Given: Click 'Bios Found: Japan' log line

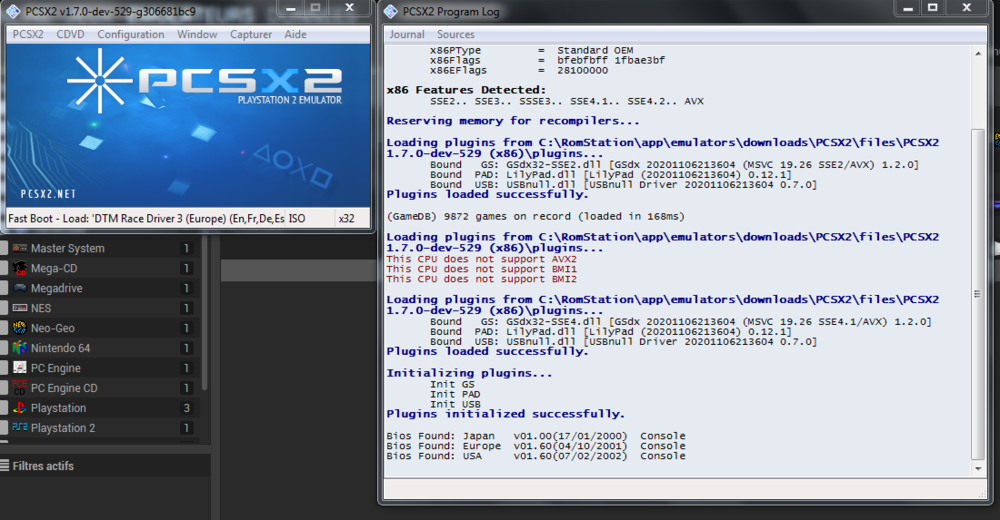Looking at the screenshot, I should [x=536, y=436].
